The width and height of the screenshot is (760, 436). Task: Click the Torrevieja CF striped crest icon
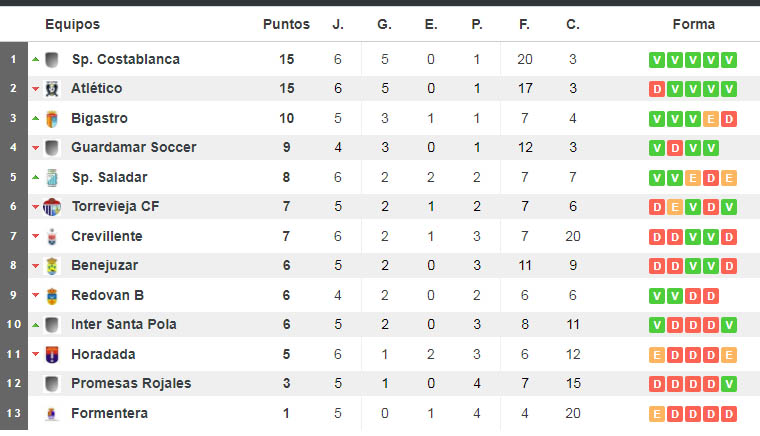52,207
